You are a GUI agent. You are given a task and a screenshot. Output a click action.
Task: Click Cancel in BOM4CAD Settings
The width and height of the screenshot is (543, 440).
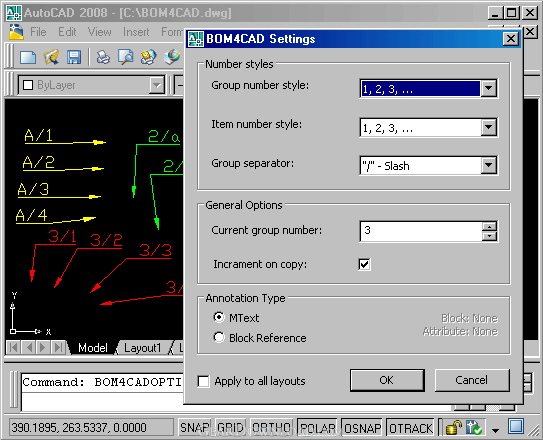click(472, 380)
